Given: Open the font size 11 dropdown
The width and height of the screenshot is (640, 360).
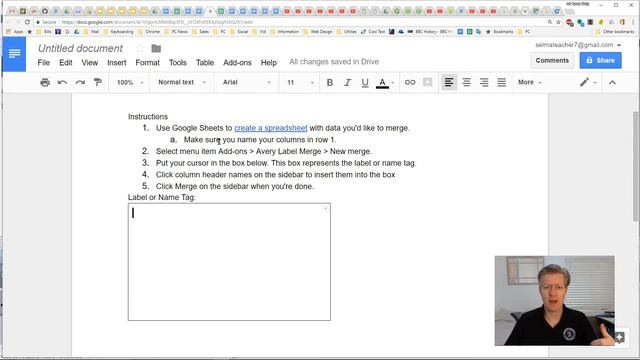Looking at the screenshot, I should [300, 82].
